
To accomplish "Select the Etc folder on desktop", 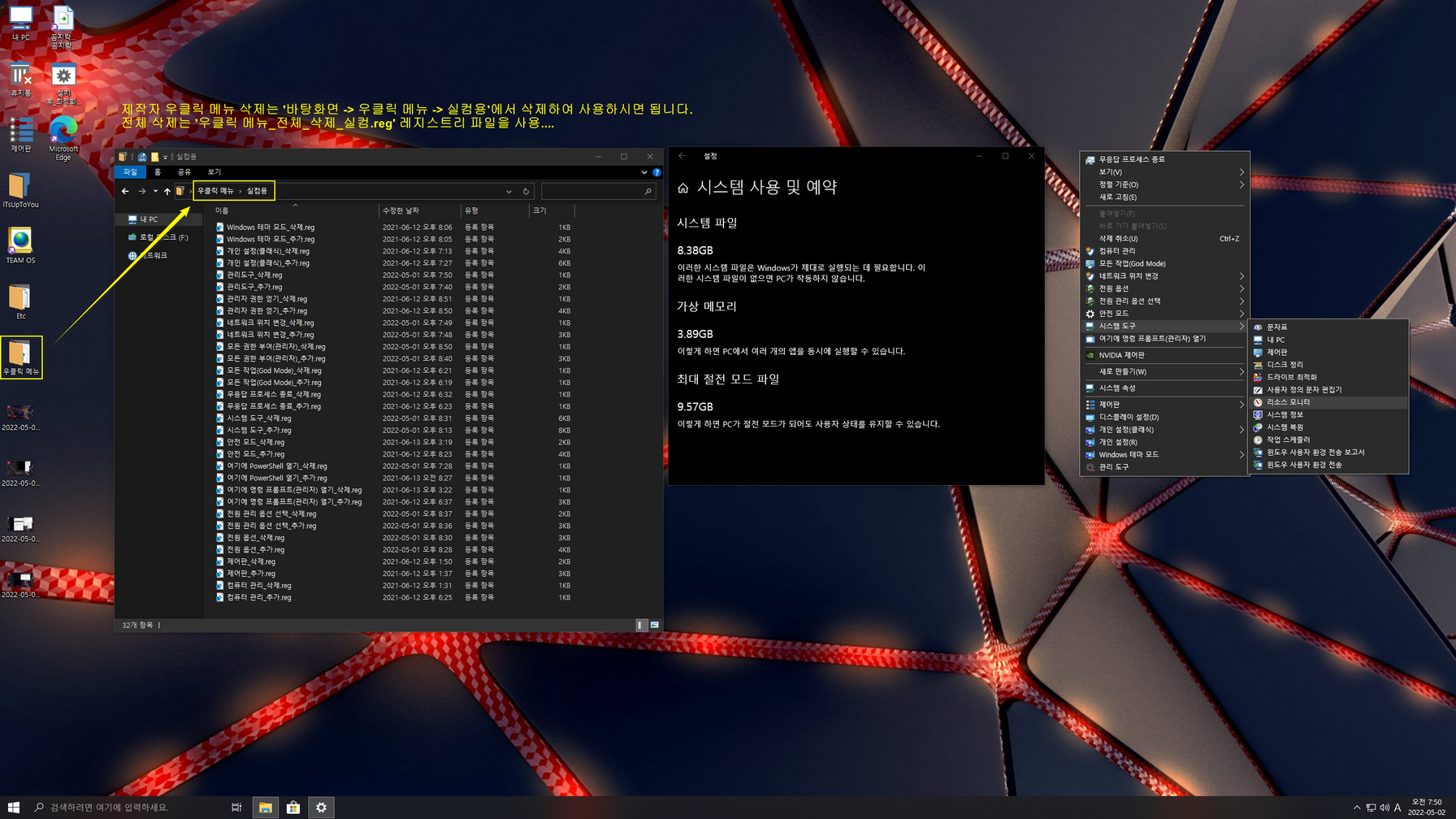I will click(20, 301).
